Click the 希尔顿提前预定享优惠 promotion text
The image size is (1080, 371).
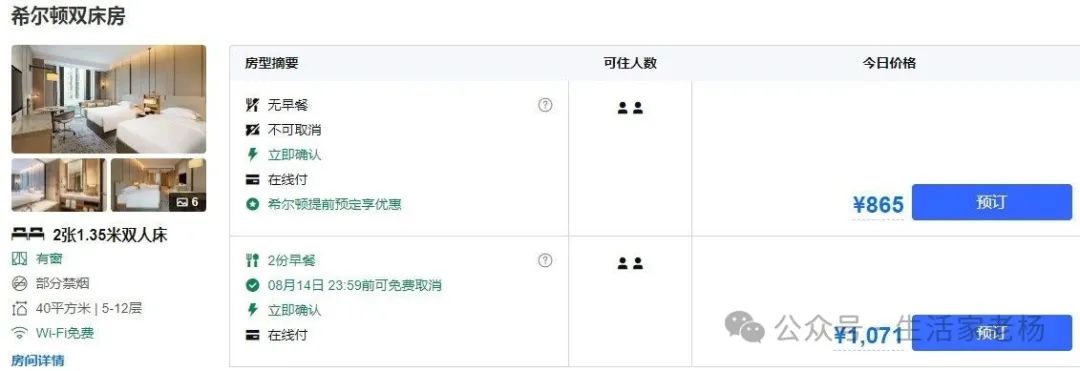[335, 204]
